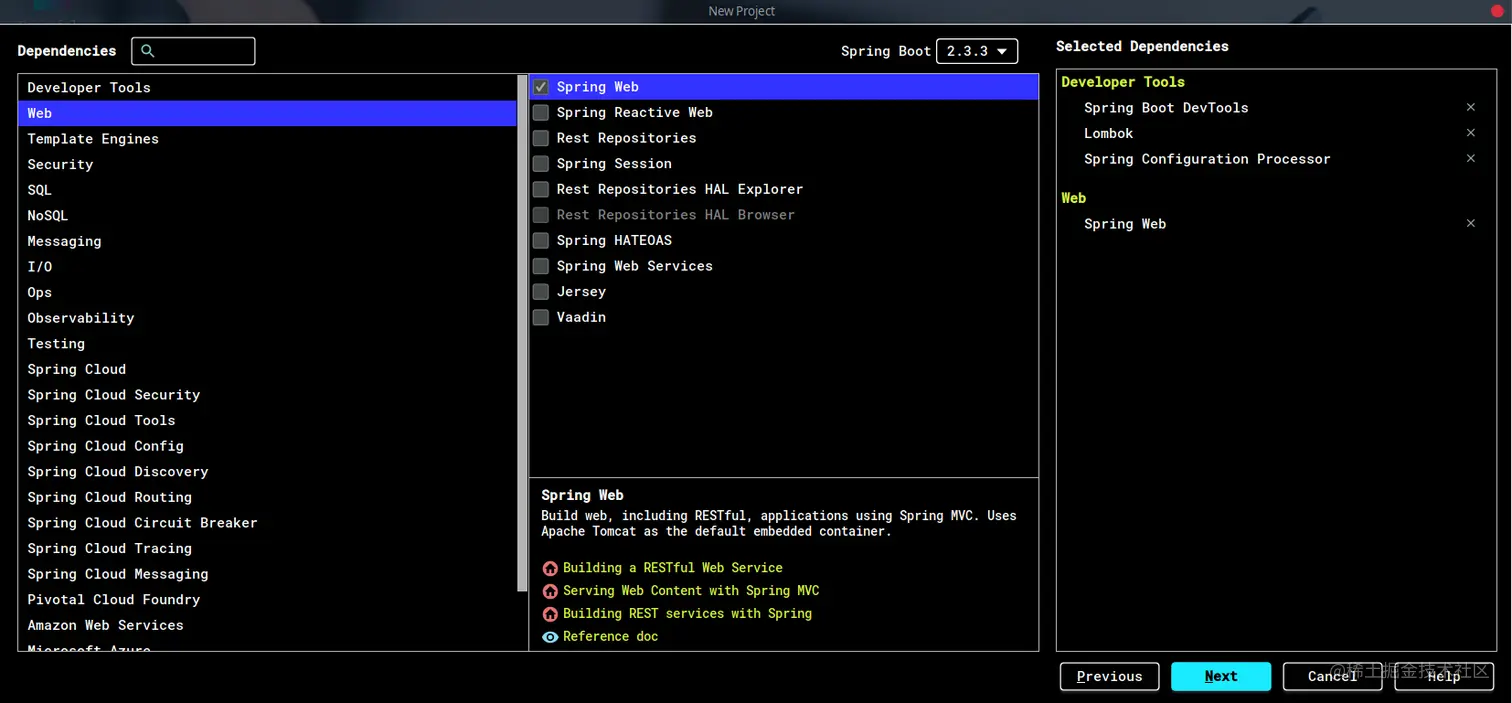Select the Messaging category

[x=268, y=241]
